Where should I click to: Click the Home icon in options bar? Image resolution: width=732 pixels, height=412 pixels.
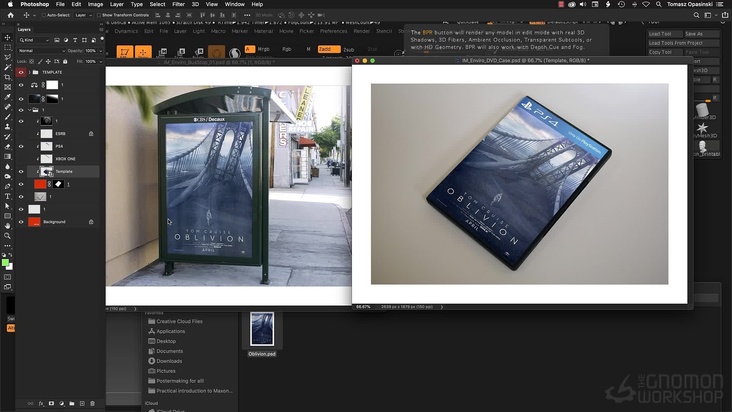[10, 15]
